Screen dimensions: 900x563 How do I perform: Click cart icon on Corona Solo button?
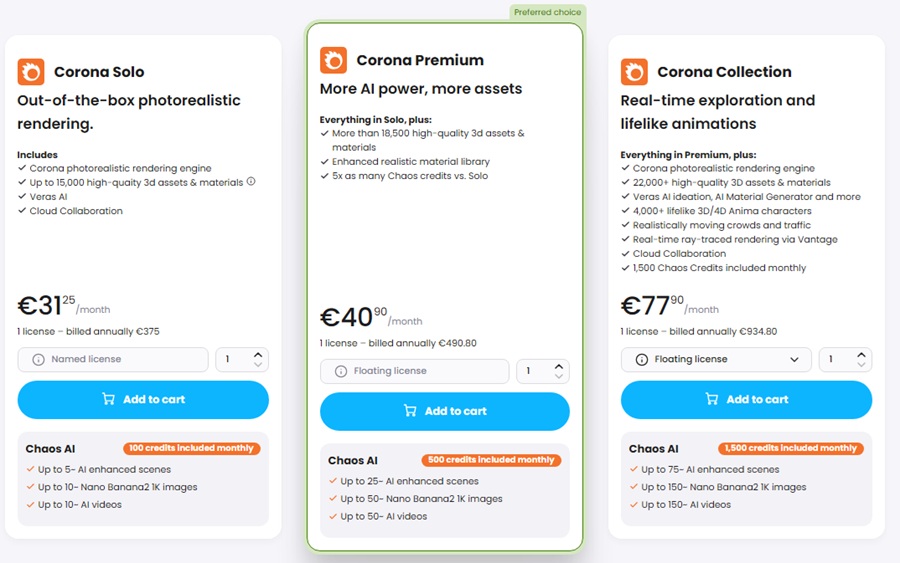(x=108, y=399)
